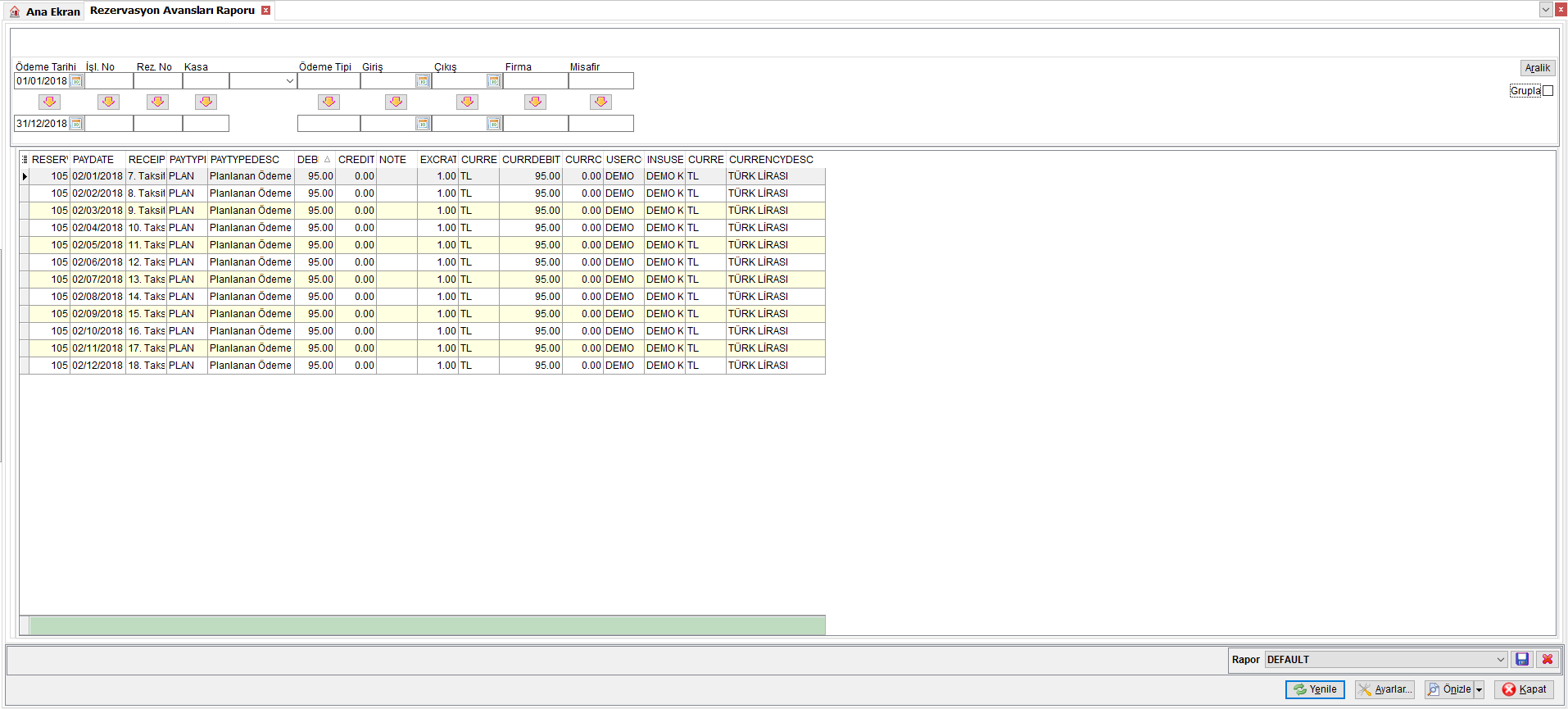Toggle the Grupla checkbox
This screenshot has width=1568, height=709.
point(1548,91)
